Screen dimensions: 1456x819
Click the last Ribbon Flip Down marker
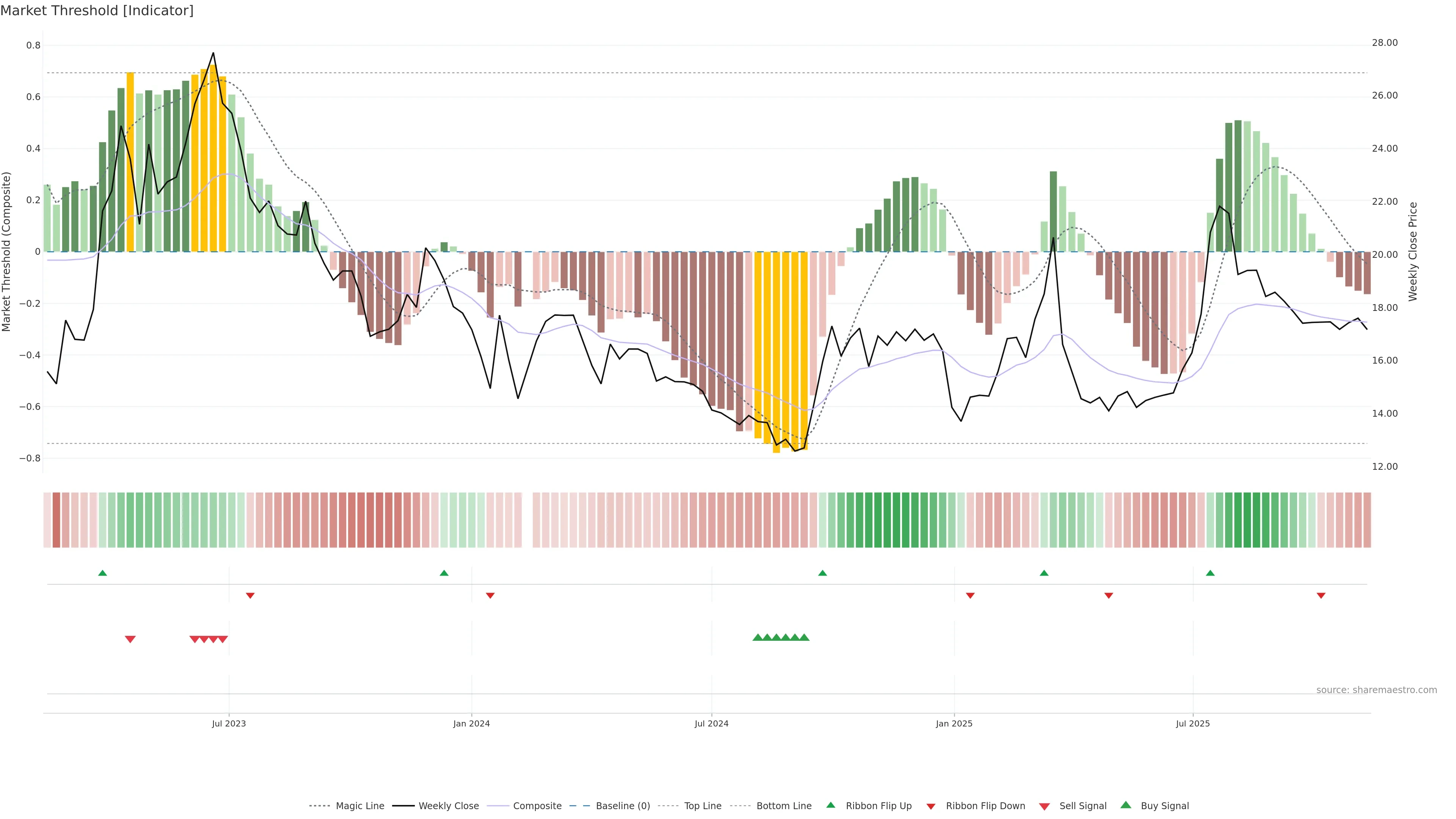point(1321,596)
